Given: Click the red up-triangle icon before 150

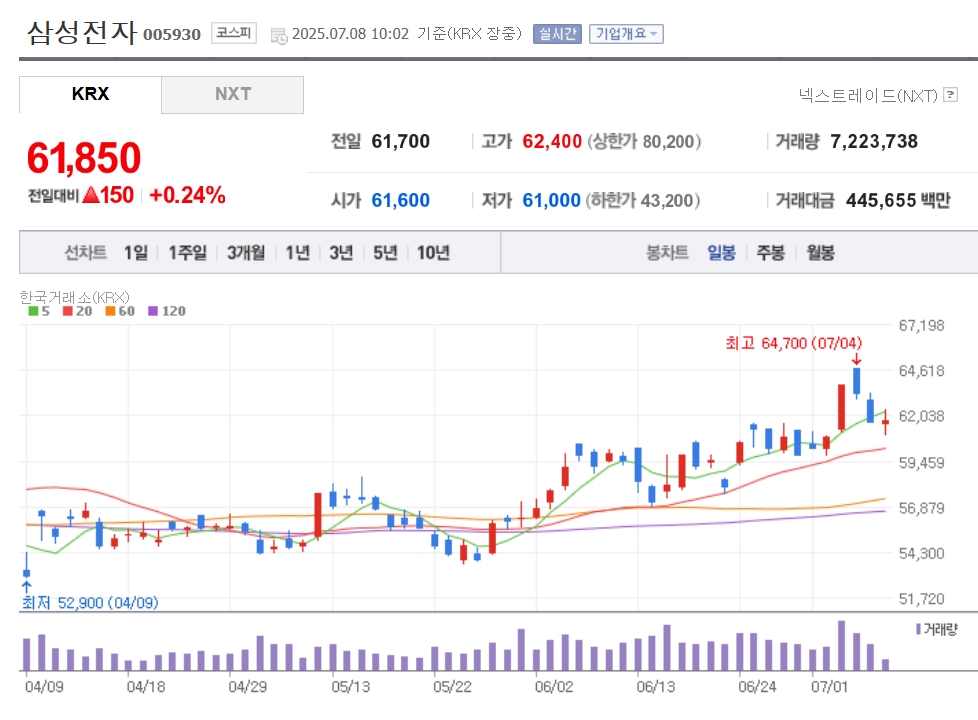Looking at the screenshot, I should point(91,195).
